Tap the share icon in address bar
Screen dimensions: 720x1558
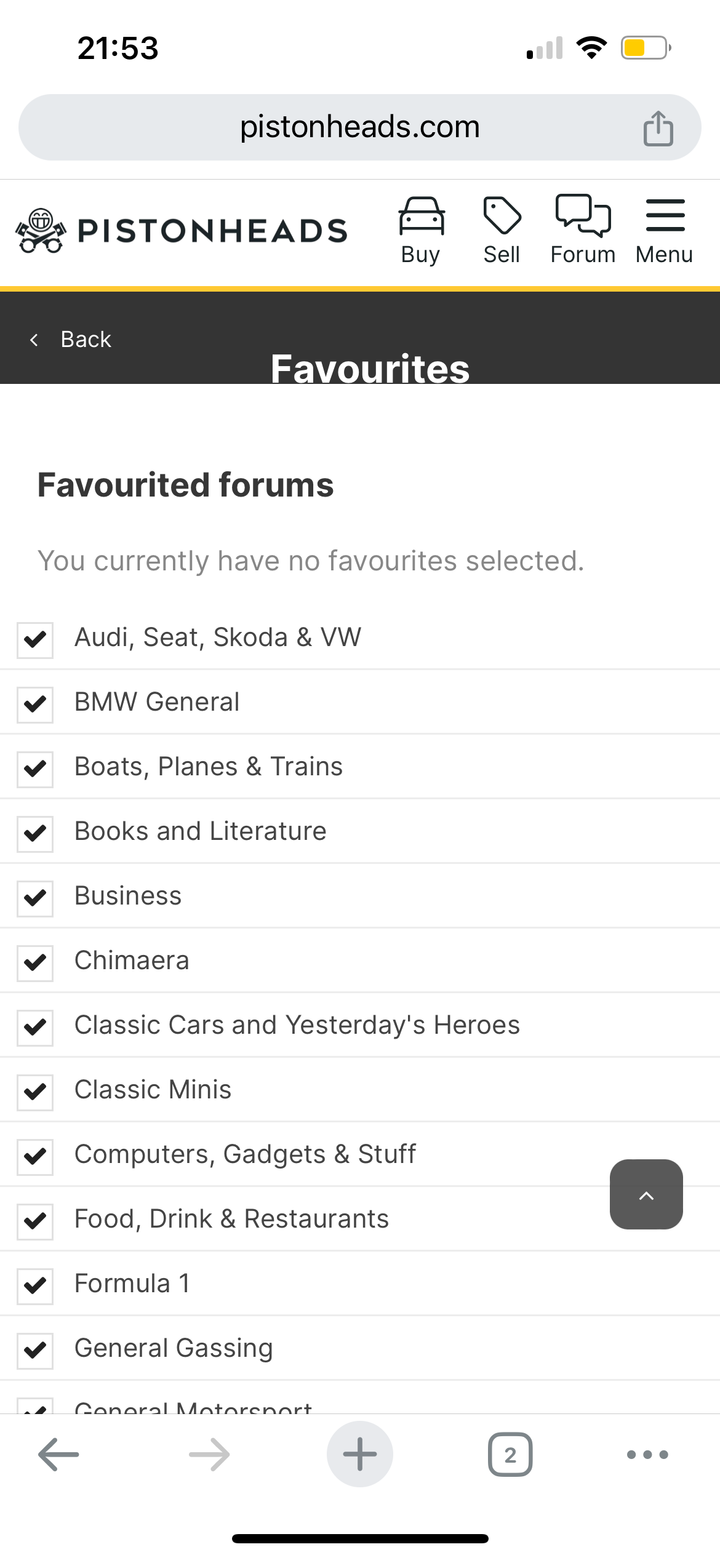tap(658, 128)
